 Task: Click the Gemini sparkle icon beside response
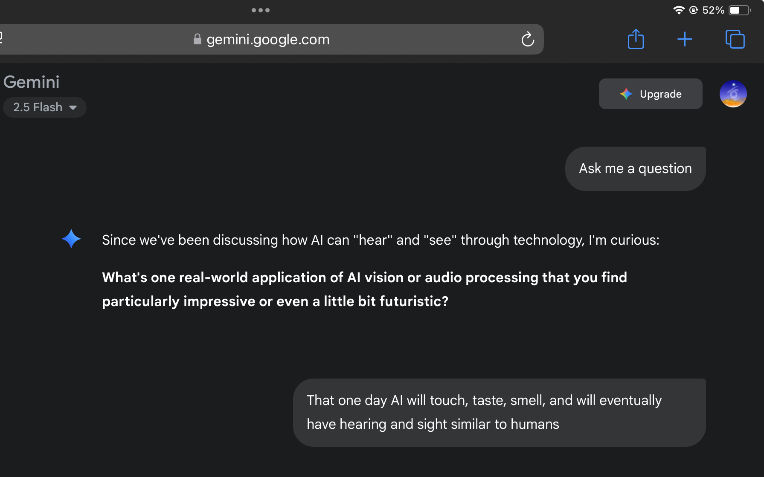coord(71,239)
